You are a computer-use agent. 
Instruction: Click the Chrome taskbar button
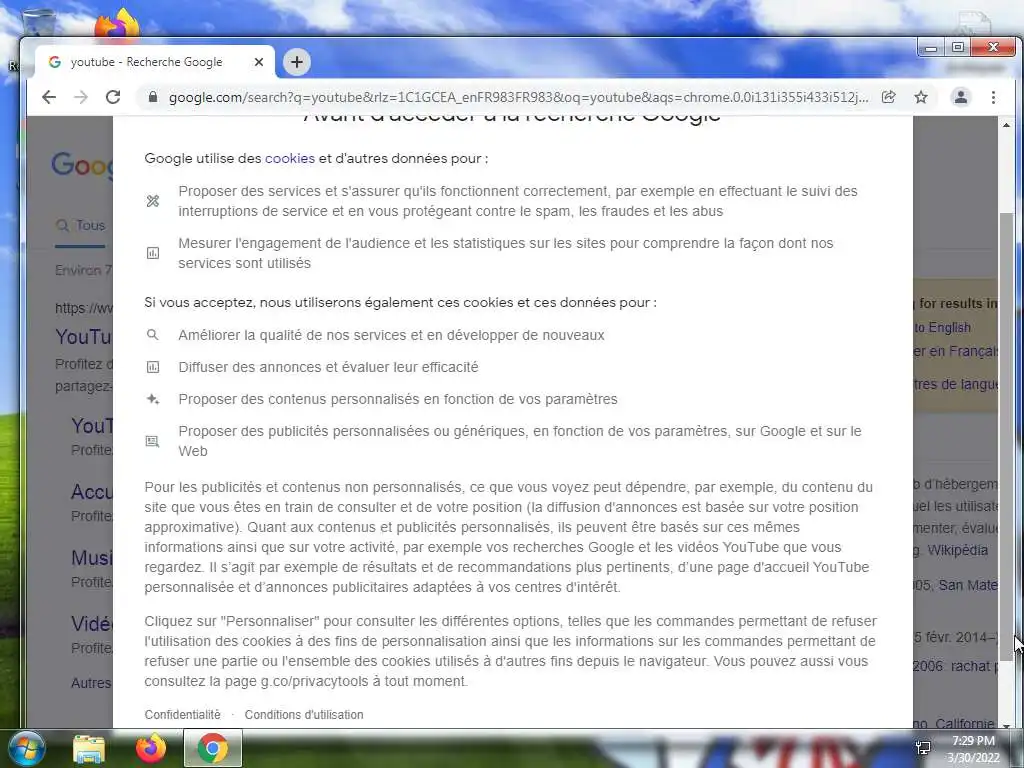[213, 748]
